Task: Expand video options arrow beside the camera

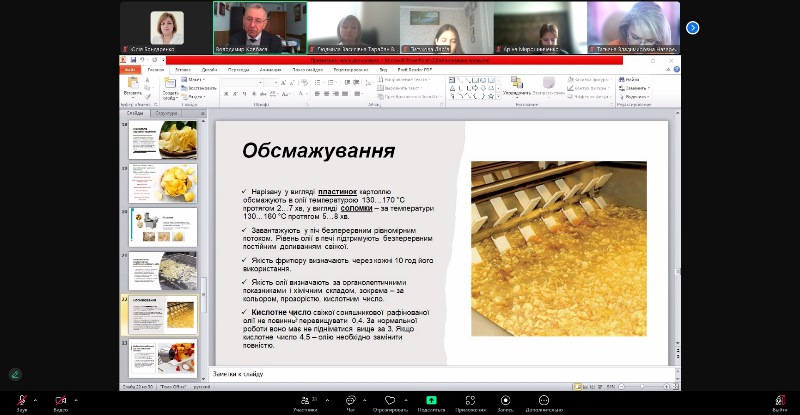Action: pos(76,400)
